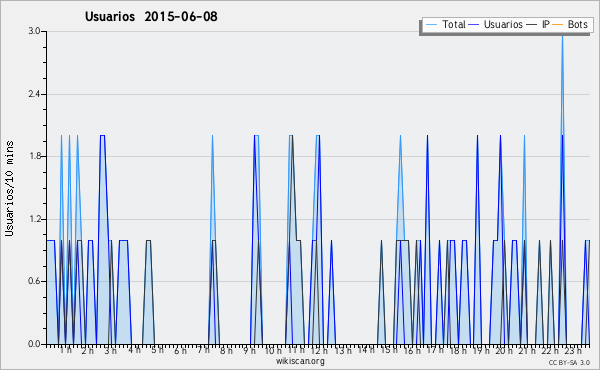
Task: Click the '16 h' x-axis label
Action: pos(412,350)
